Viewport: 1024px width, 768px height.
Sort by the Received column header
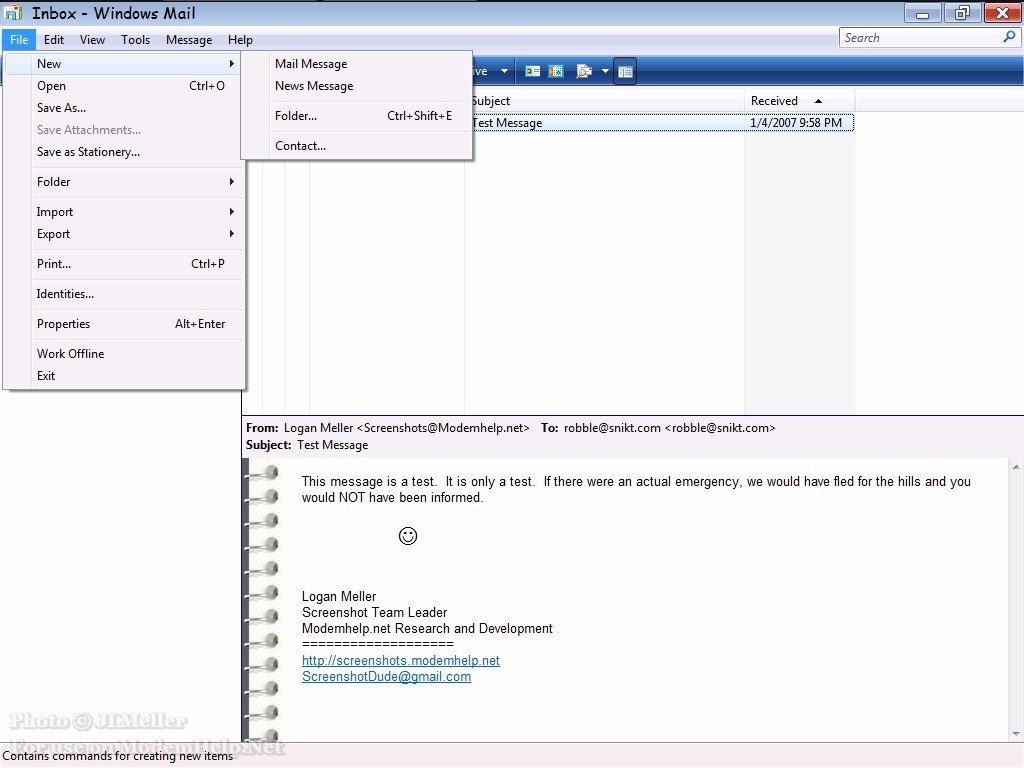799,101
